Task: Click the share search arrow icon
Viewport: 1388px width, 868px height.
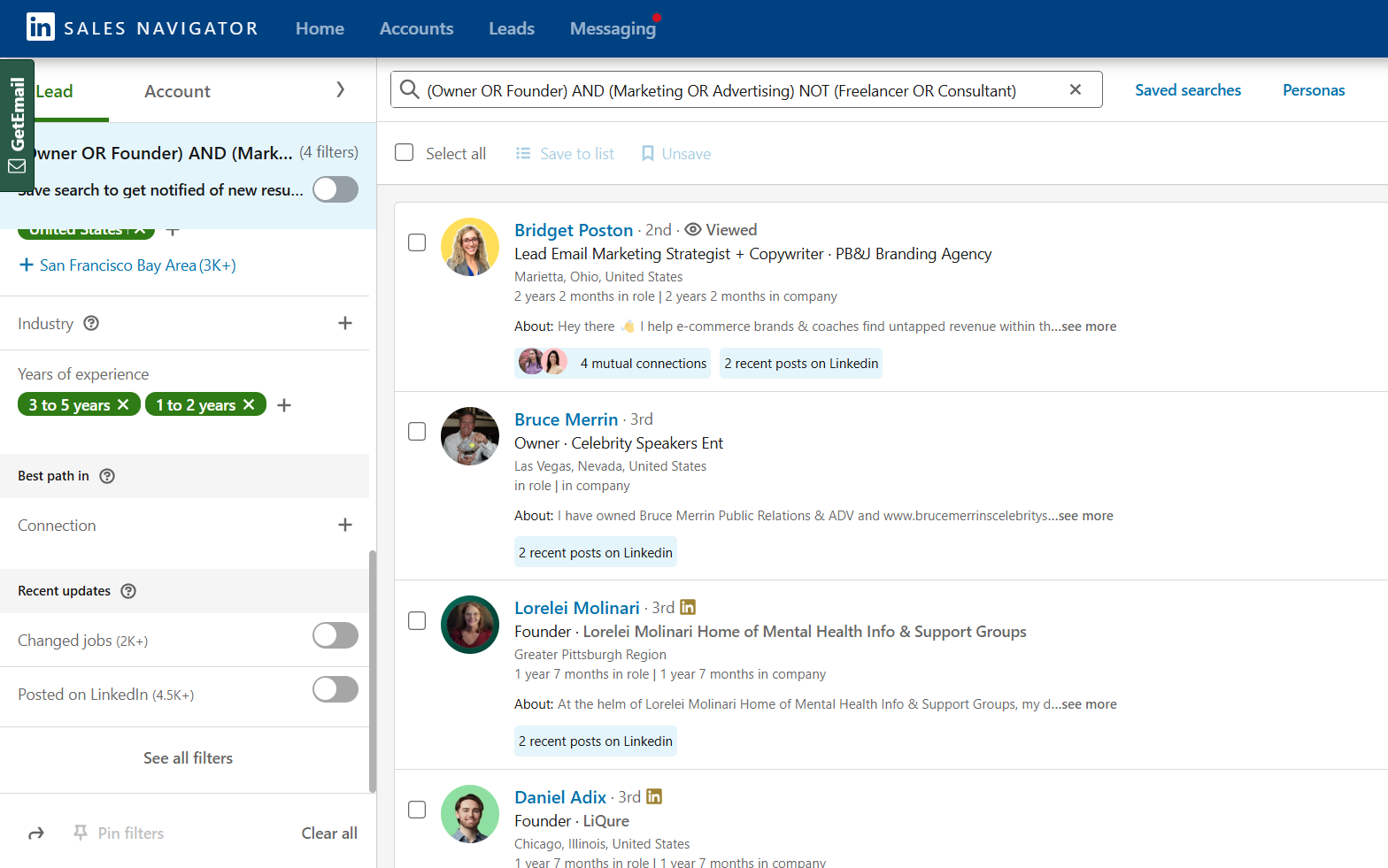Action: (36, 833)
